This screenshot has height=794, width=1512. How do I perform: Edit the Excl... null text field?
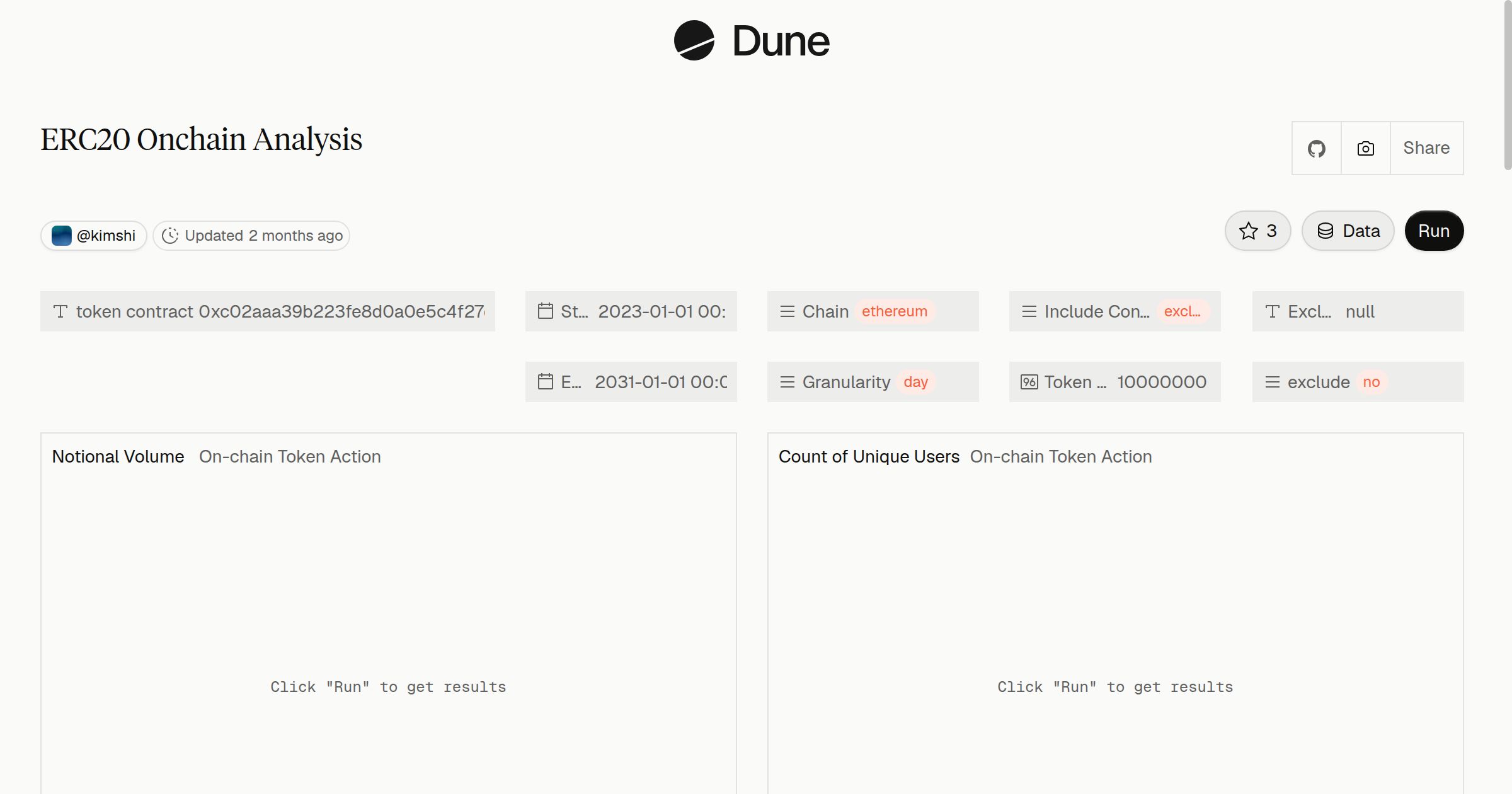1358,311
